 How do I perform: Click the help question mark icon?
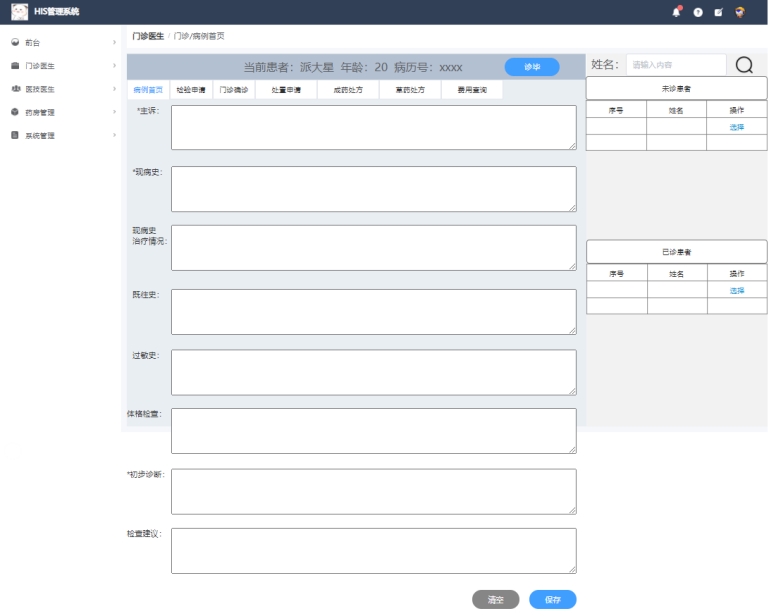point(698,12)
